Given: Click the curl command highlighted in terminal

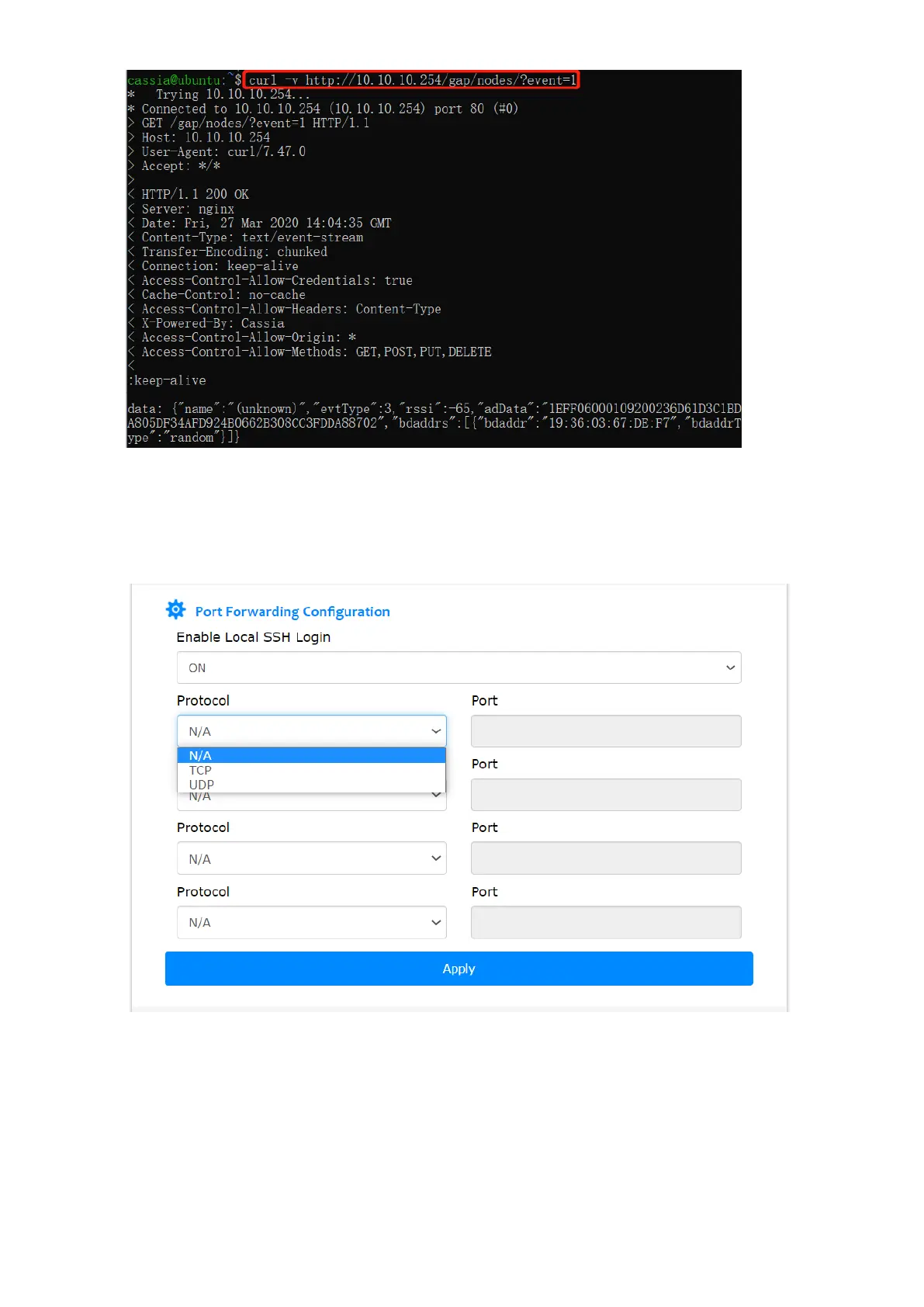Looking at the screenshot, I should coord(412,80).
